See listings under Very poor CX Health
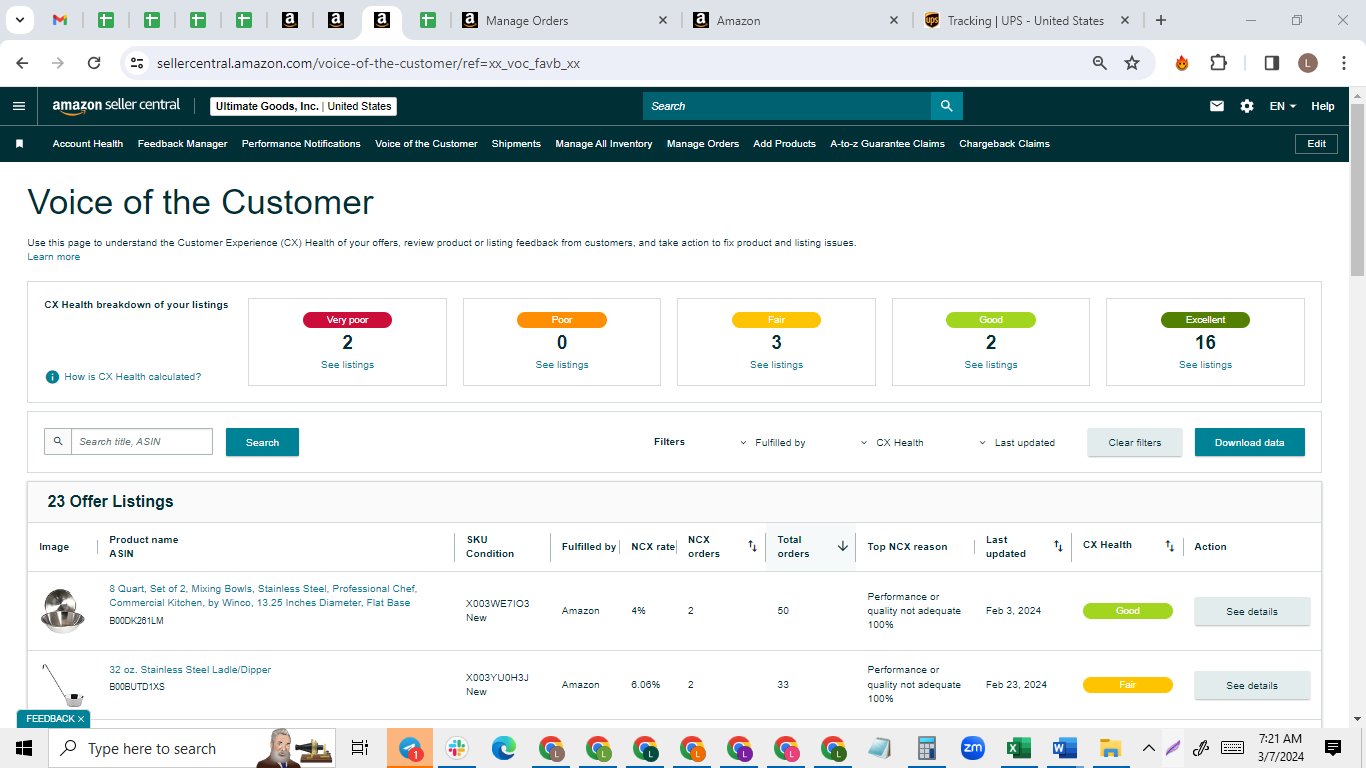 click(347, 365)
